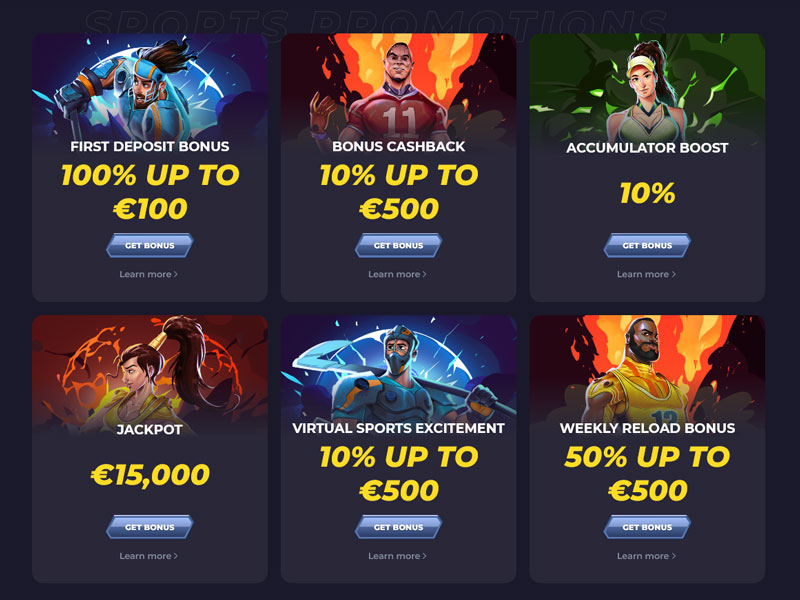800x600 pixels.
Task: Click Get Bonus under Bonus Cashback
Action: pyautogui.click(x=398, y=245)
